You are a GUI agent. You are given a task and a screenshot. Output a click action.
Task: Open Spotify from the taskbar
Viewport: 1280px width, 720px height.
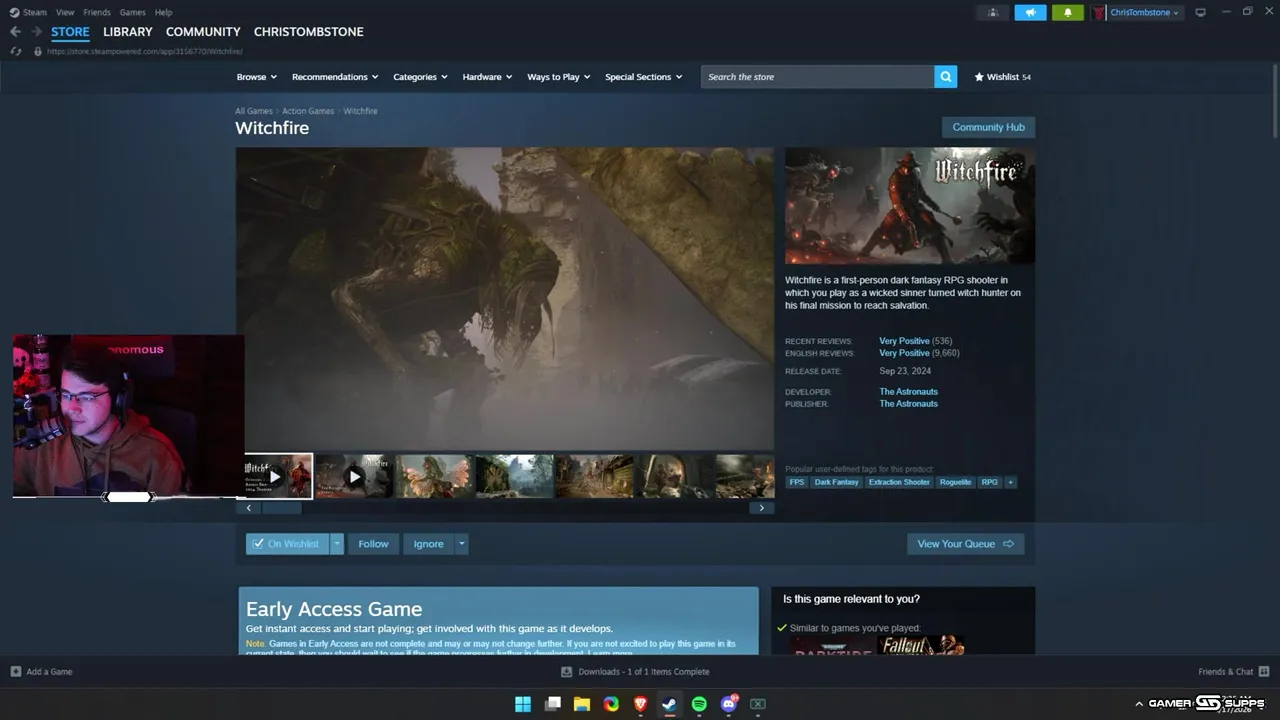pyautogui.click(x=699, y=704)
